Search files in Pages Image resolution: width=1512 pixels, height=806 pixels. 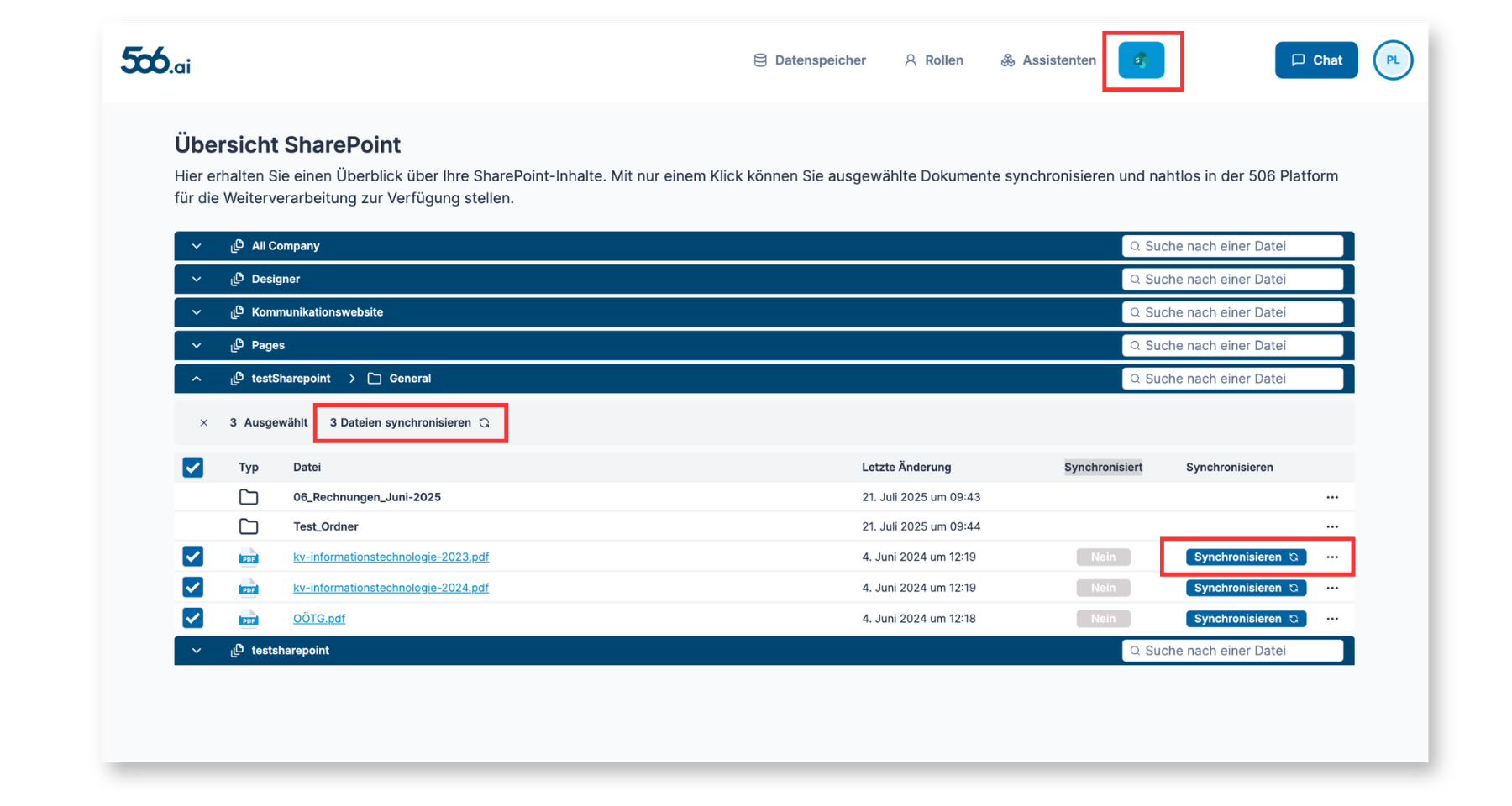coord(1232,345)
